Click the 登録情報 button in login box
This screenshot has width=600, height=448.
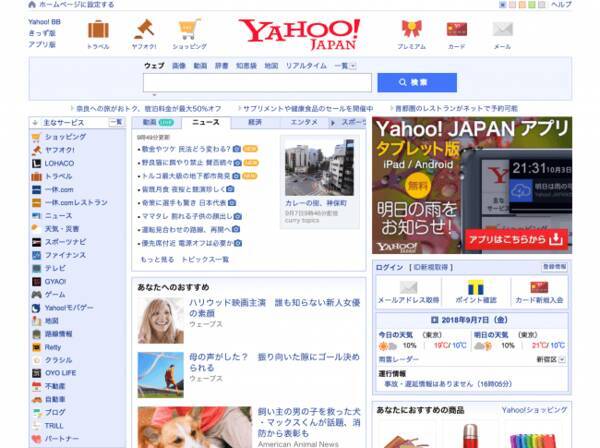click(554, 267)
